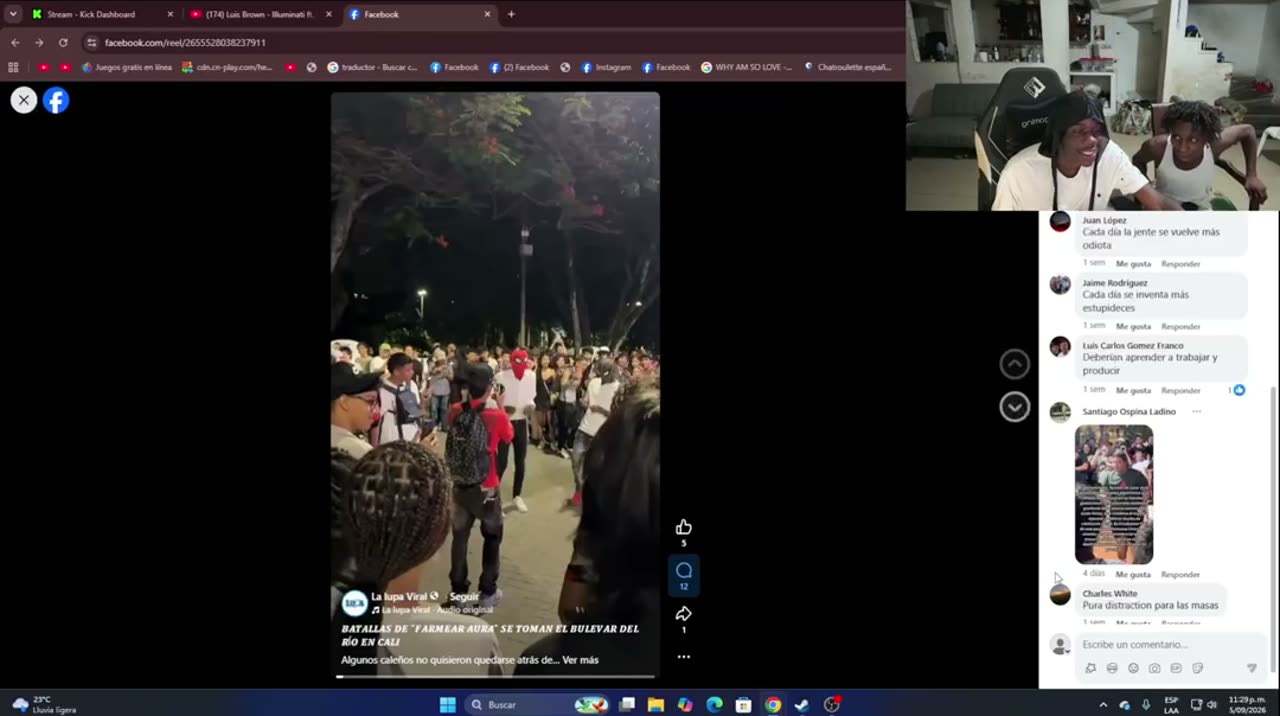Image resolution: width=1280 pixels, height=716 pixels.
Task: Open the tab search dropdown arrow
Action: (x=13, y=14)
